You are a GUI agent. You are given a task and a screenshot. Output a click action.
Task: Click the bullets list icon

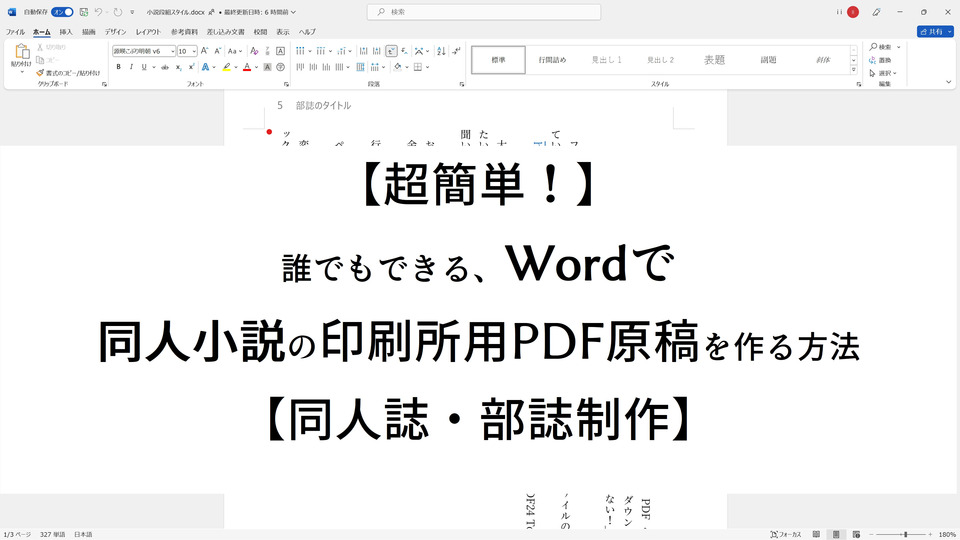pyautogui.click(x=300, y=51)
